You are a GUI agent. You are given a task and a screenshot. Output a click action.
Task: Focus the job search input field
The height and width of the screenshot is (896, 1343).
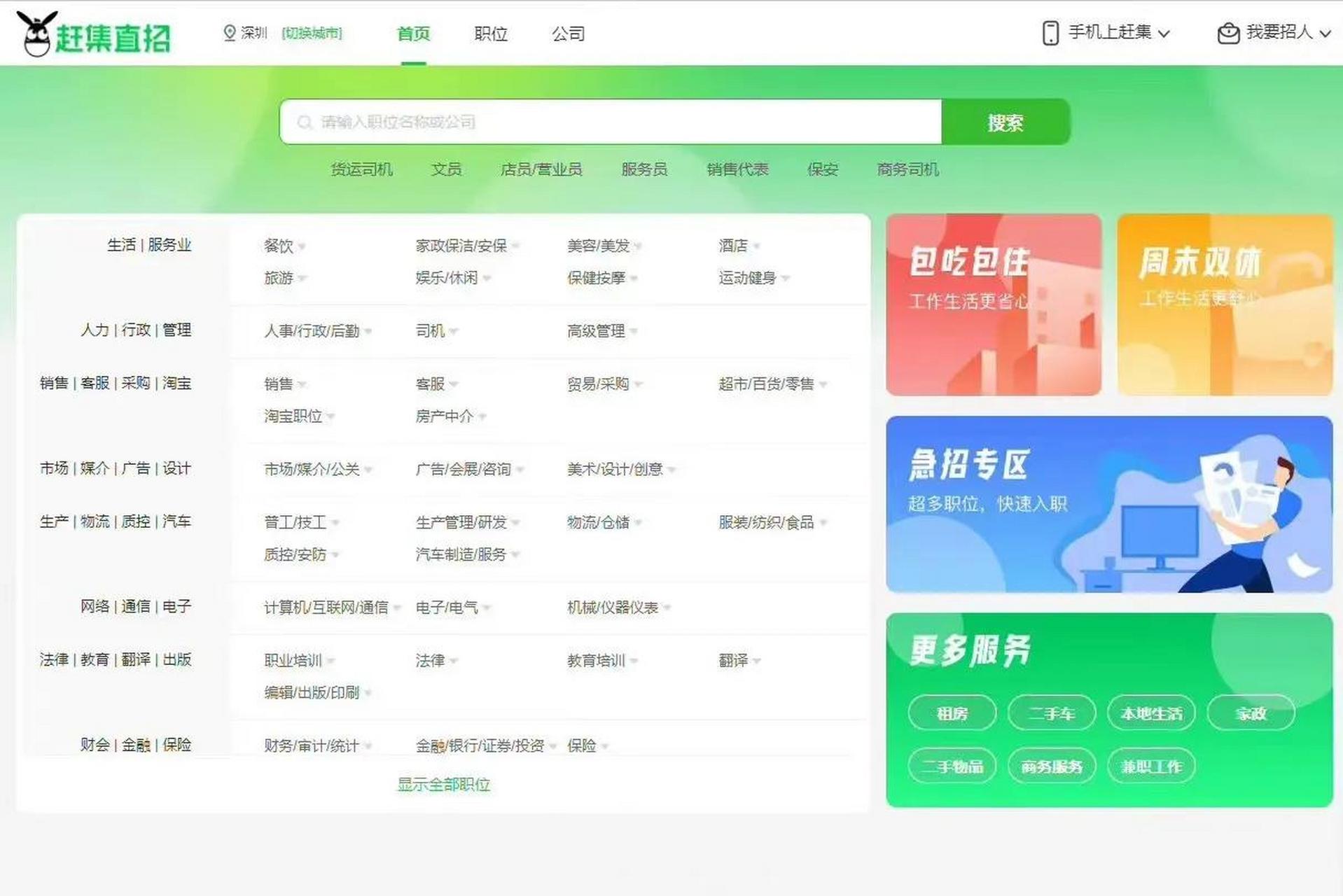click(611, 122)
